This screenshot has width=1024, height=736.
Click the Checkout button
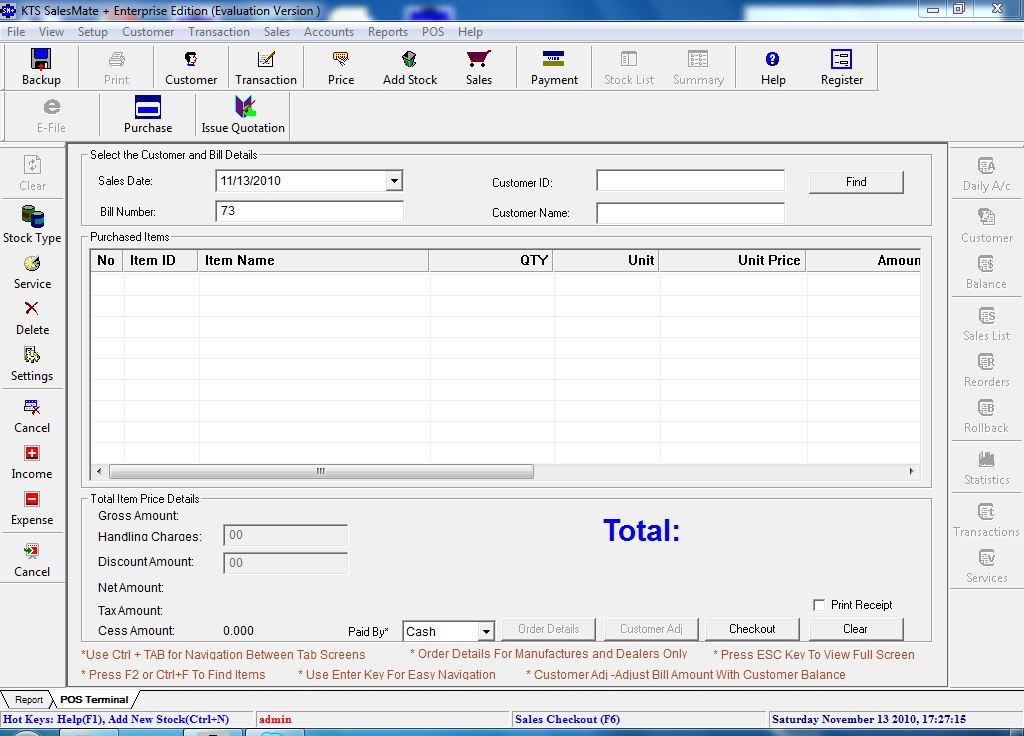[x=752, y=629]
